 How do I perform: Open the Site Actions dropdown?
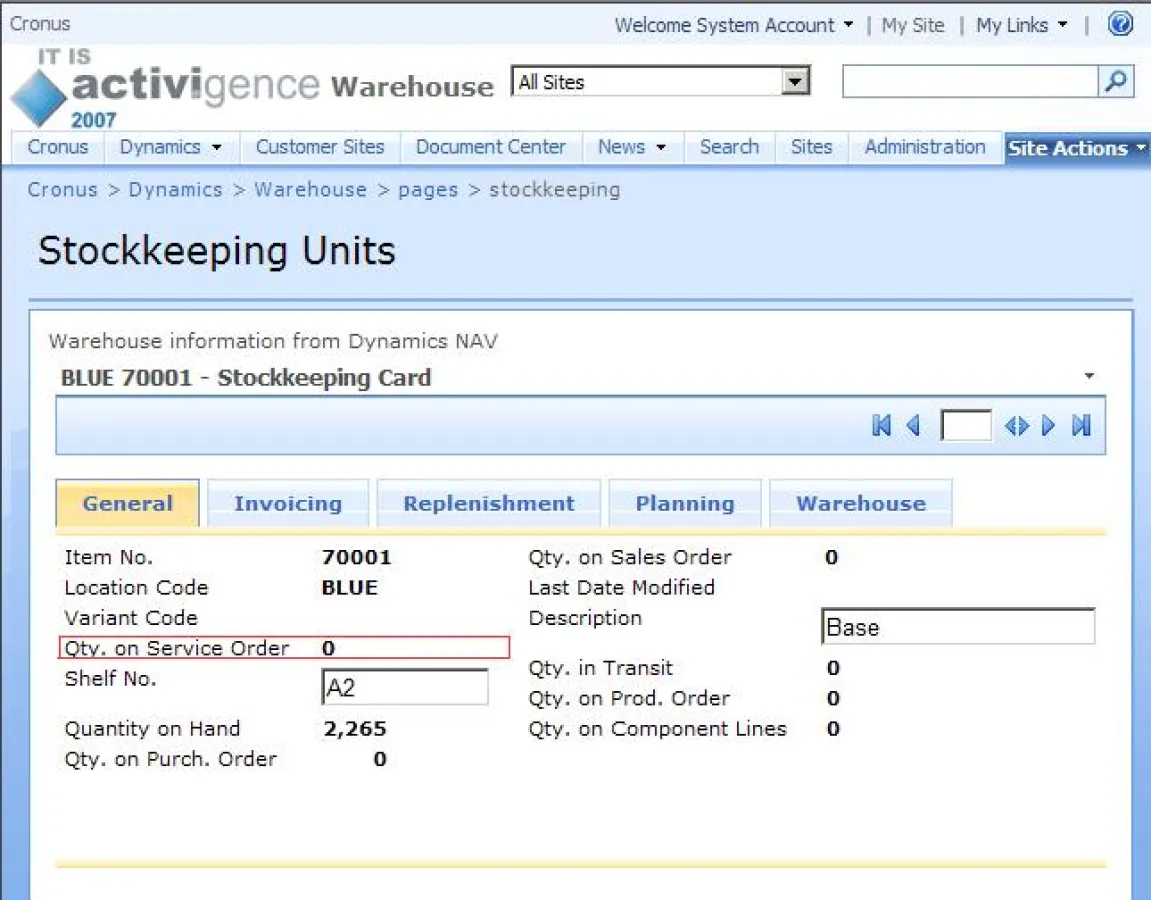[x=1076, y=148]
